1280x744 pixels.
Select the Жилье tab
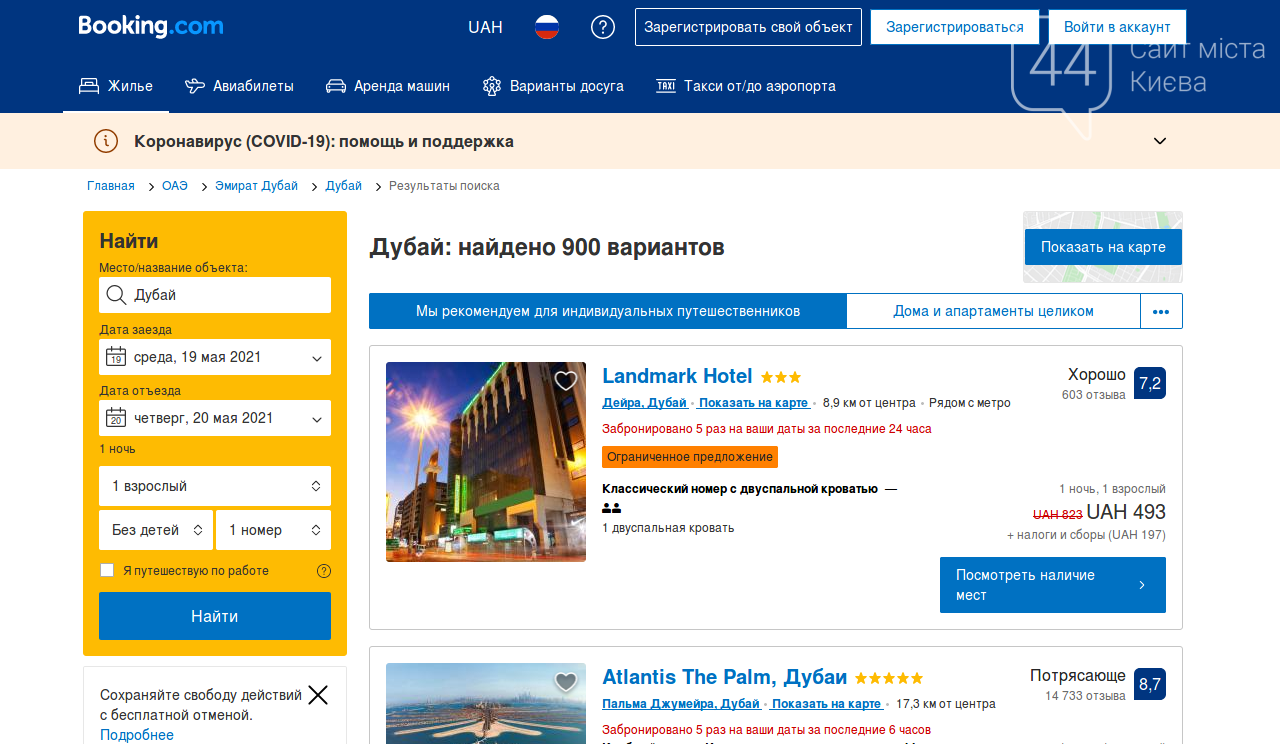click(x=116, y=86)
